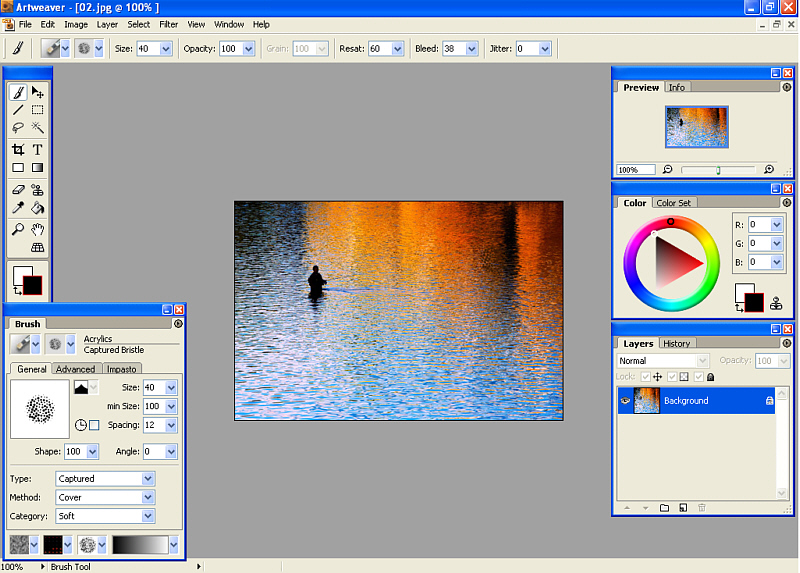Select the Eyedropper color picker tool
Image resolution: width=800 pixels, height=573 pixels.
tap(18, 209)
